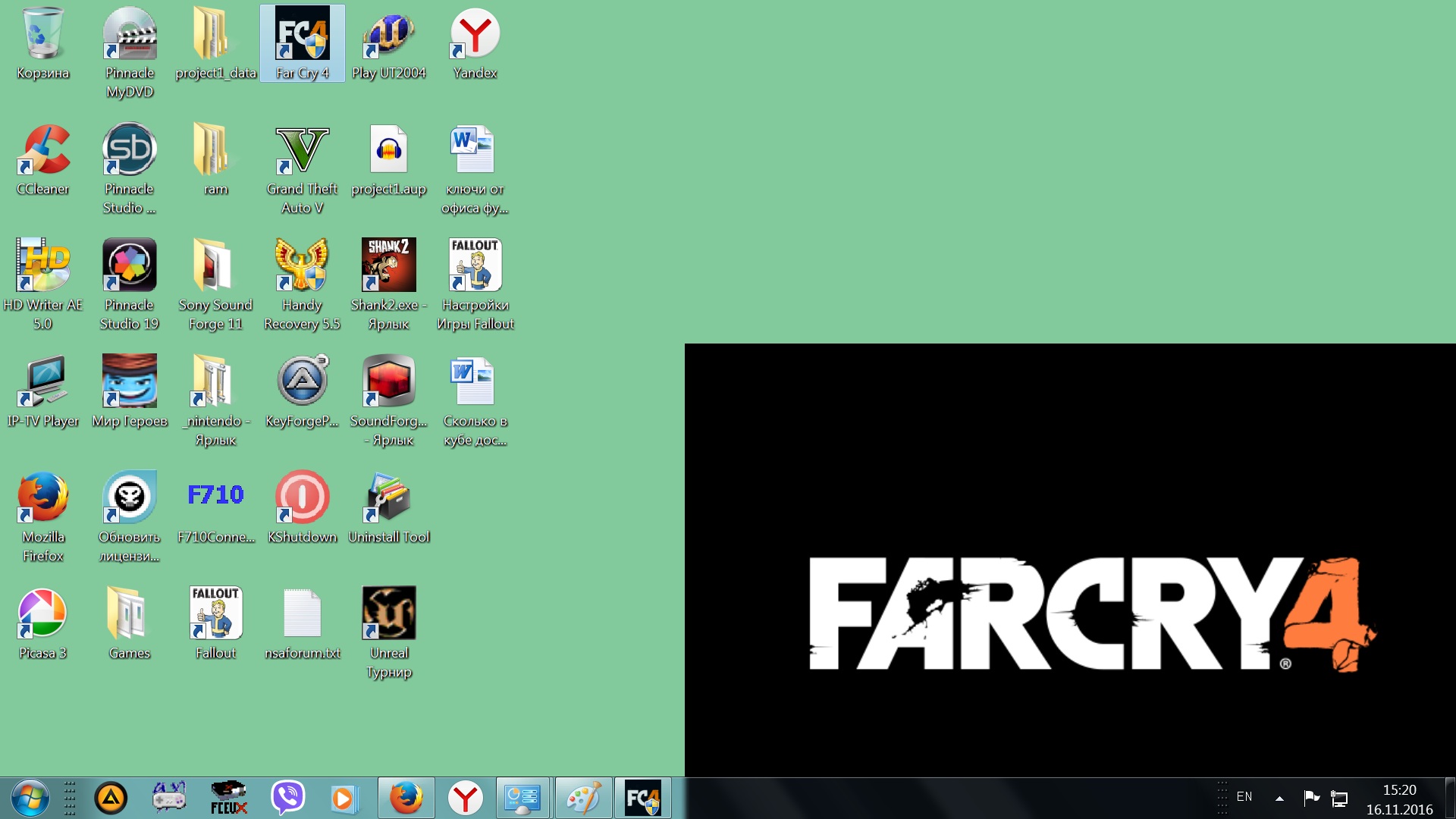The width and height of the screenshot is (1456, 819).
Task: Open the nsaforum.txt file
Action: click(302, 613)
